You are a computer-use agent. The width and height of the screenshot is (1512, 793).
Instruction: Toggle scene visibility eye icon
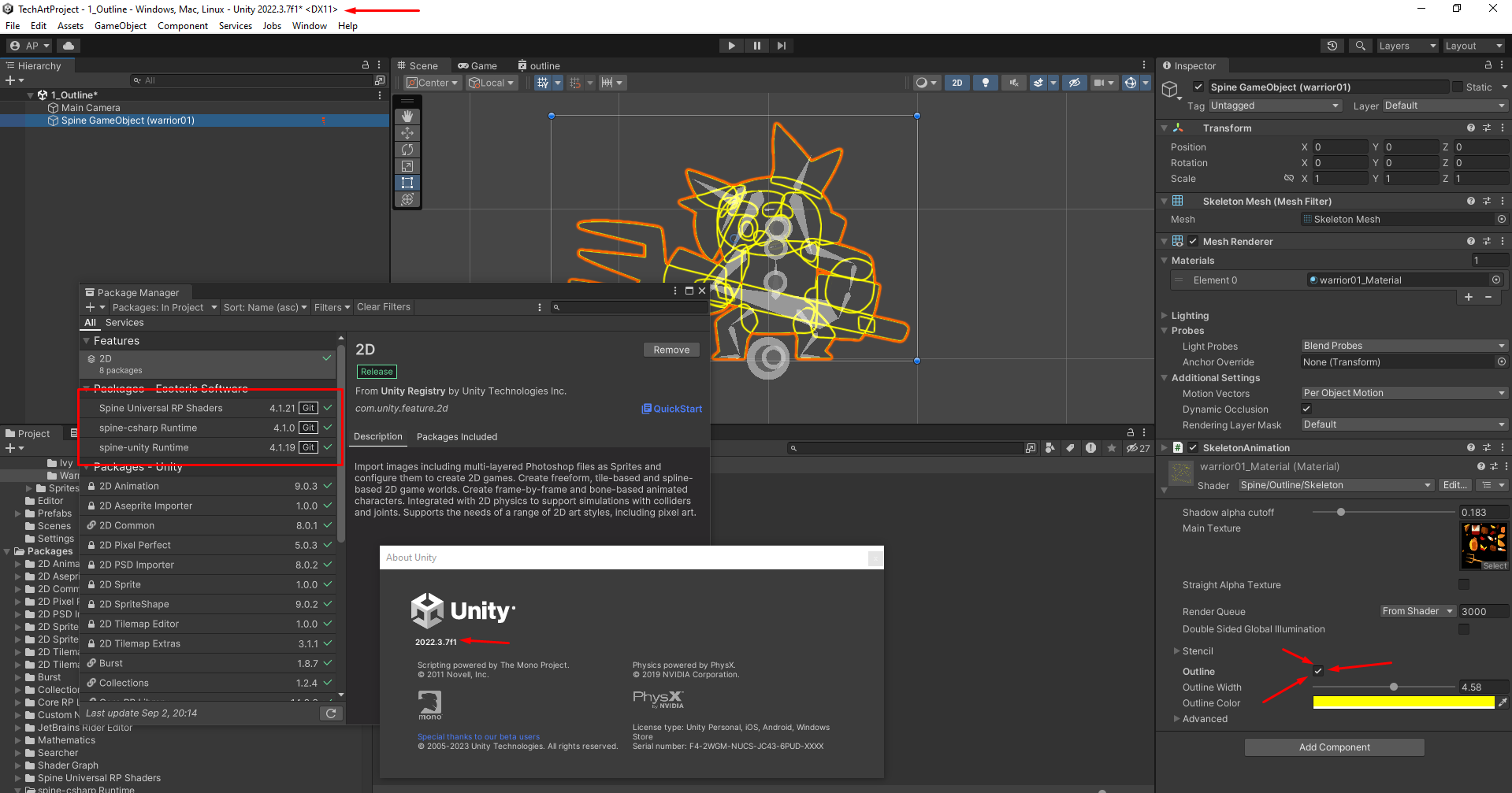[x=1074, y=83]
